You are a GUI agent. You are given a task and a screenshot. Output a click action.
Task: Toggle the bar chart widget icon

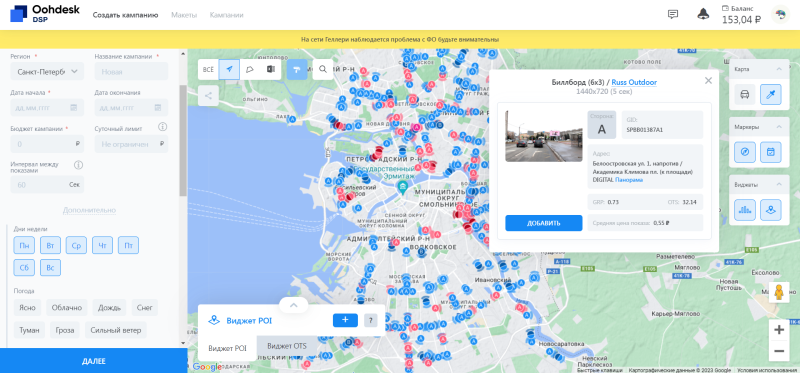coord(744,210)
